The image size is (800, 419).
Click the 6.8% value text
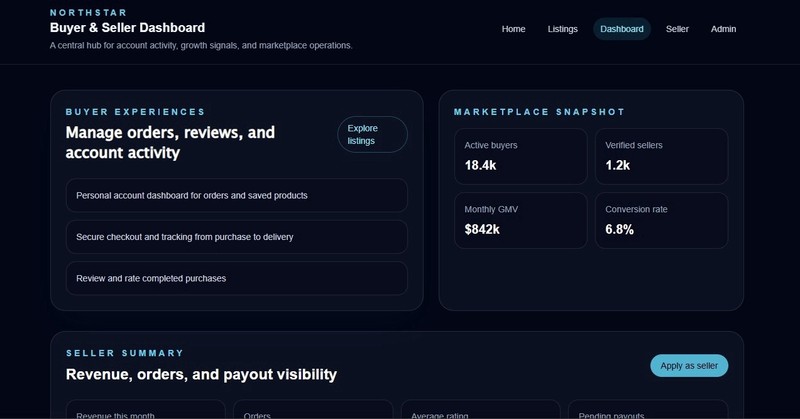point(619,230)
